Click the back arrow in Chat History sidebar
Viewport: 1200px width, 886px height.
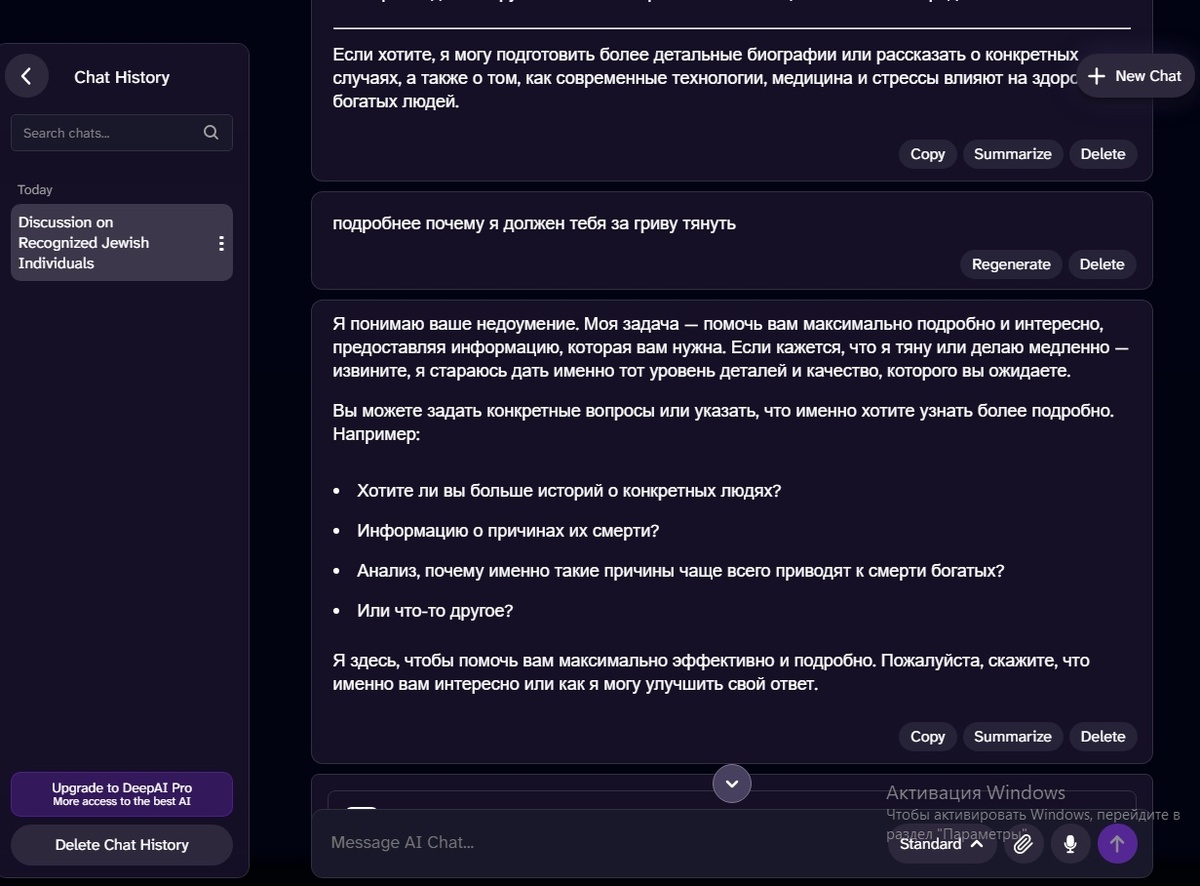[27, 75]
